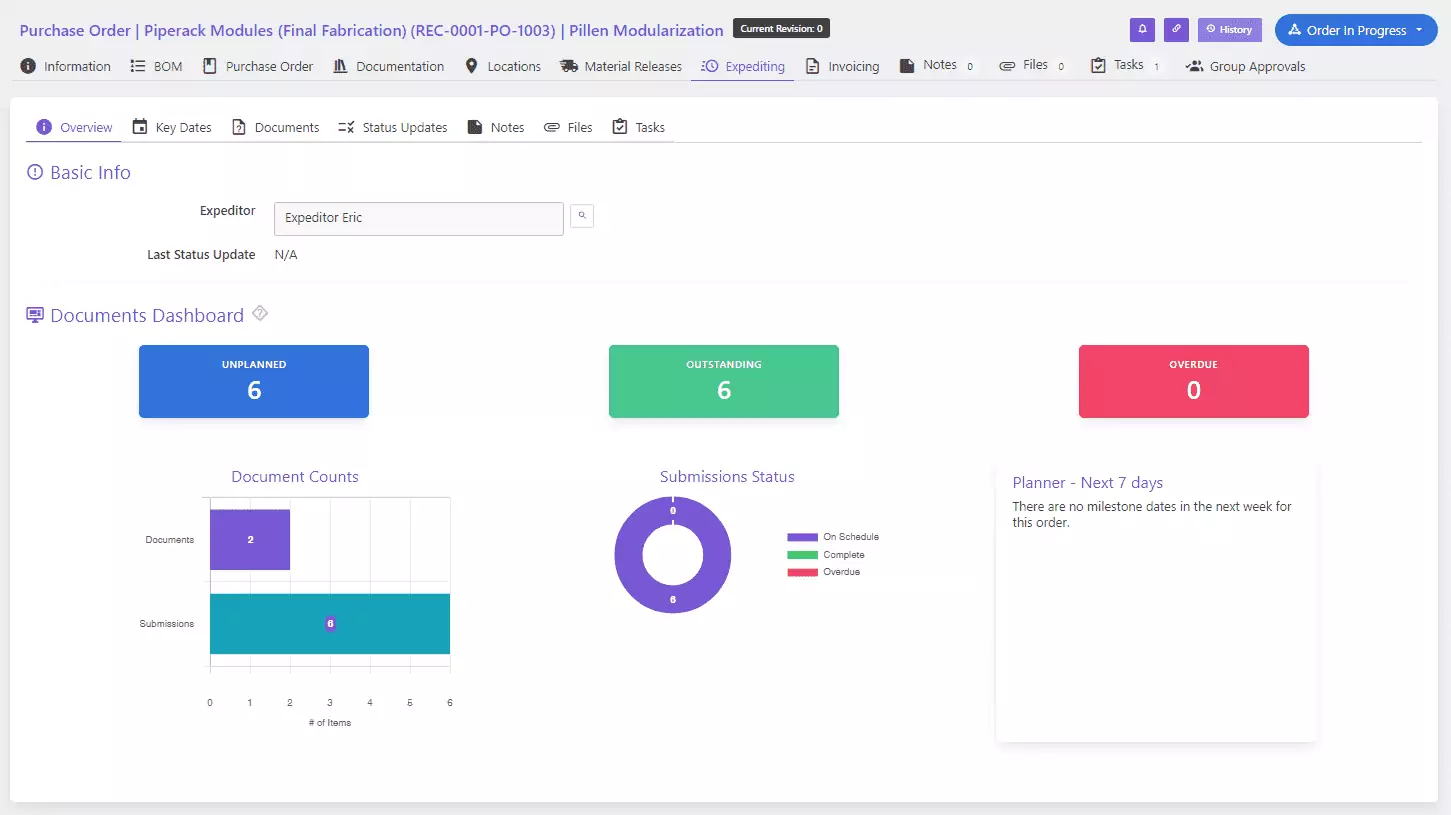1451x815 pixels.
Task: Open the Invoicing tab
Action: [x=841, y=66]
